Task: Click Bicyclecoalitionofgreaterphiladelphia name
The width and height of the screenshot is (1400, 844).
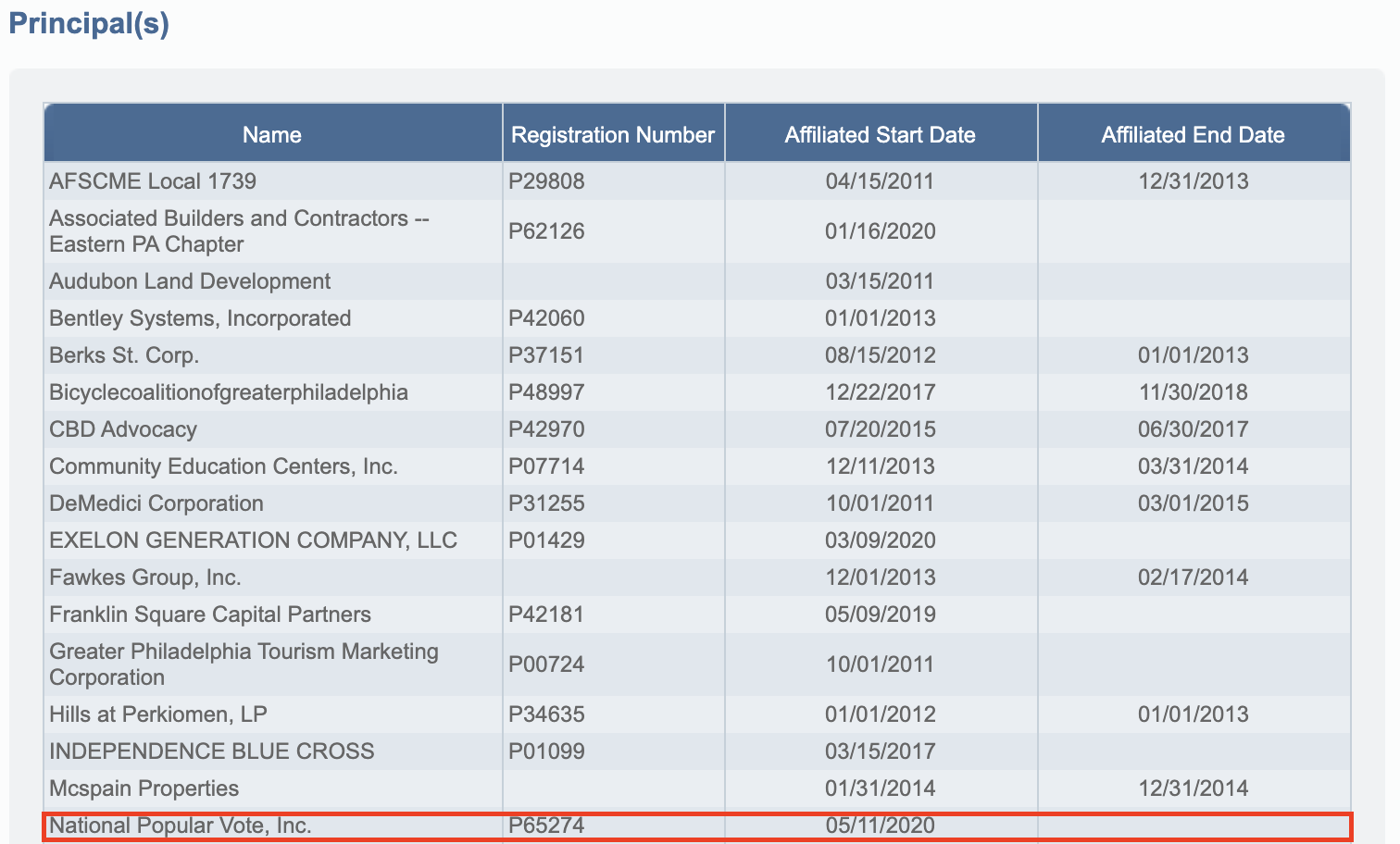Action: point(229,392)
